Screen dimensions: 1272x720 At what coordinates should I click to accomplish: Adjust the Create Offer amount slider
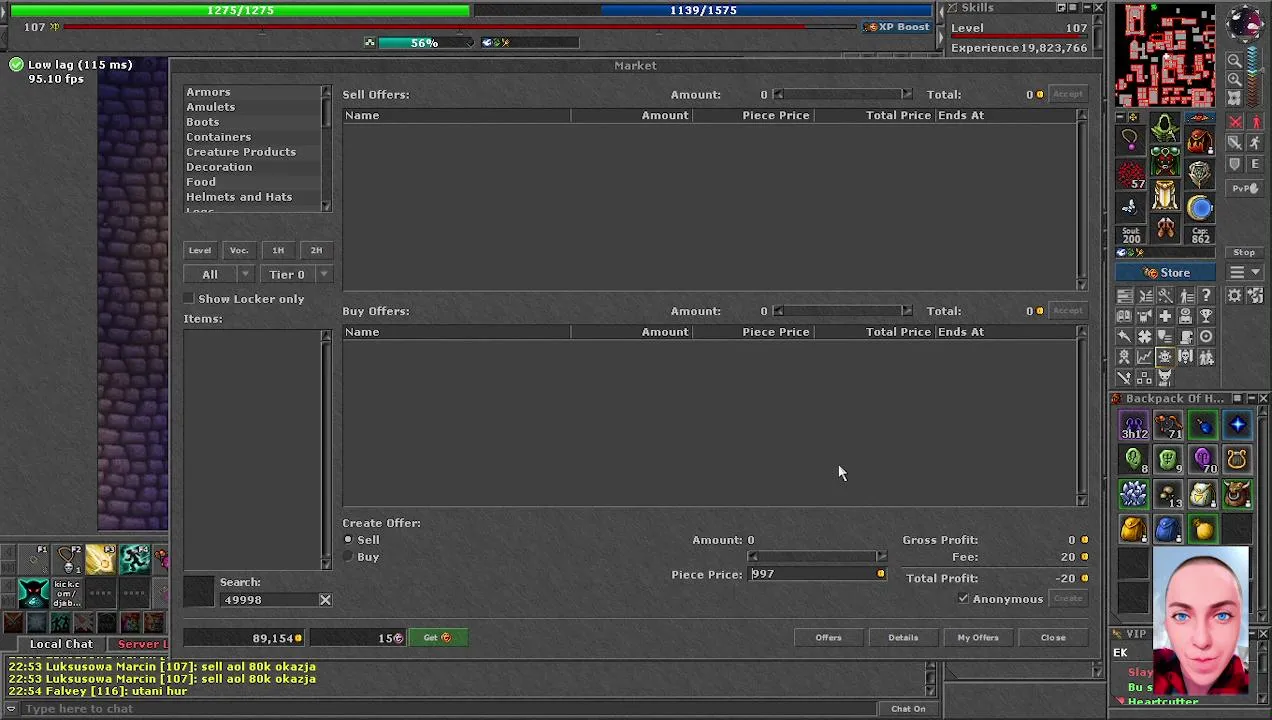pyautogui.click(x=816, y=557)
